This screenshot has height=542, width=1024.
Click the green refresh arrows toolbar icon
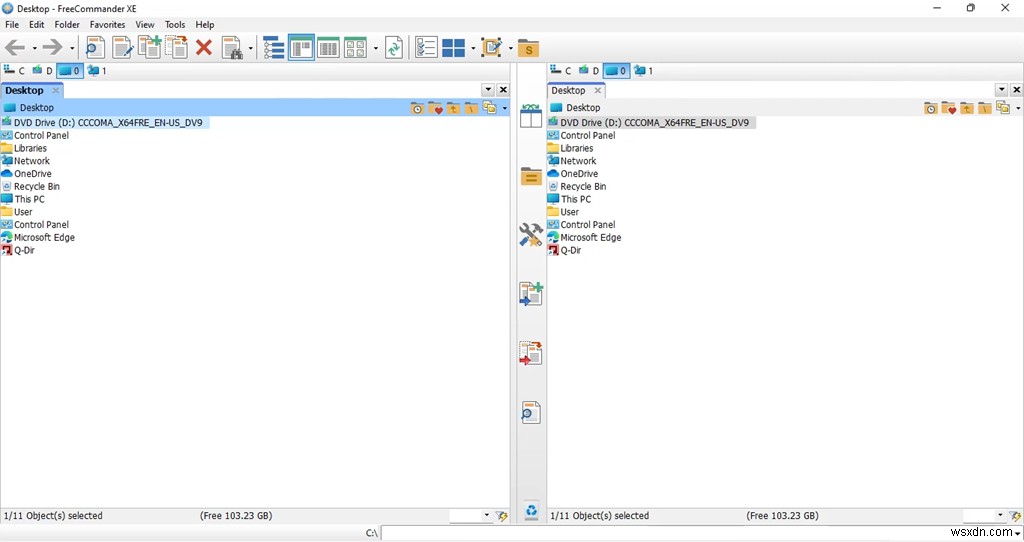pos(394,48)
